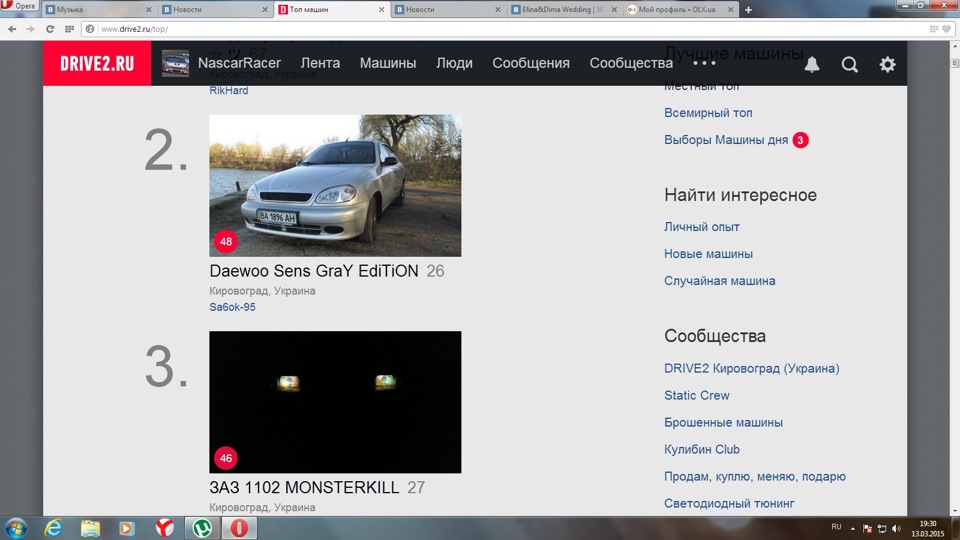The width and height of the screenshot is (960, 540).
Task: Open the site search magnifier icon
Action: point(849,64)
